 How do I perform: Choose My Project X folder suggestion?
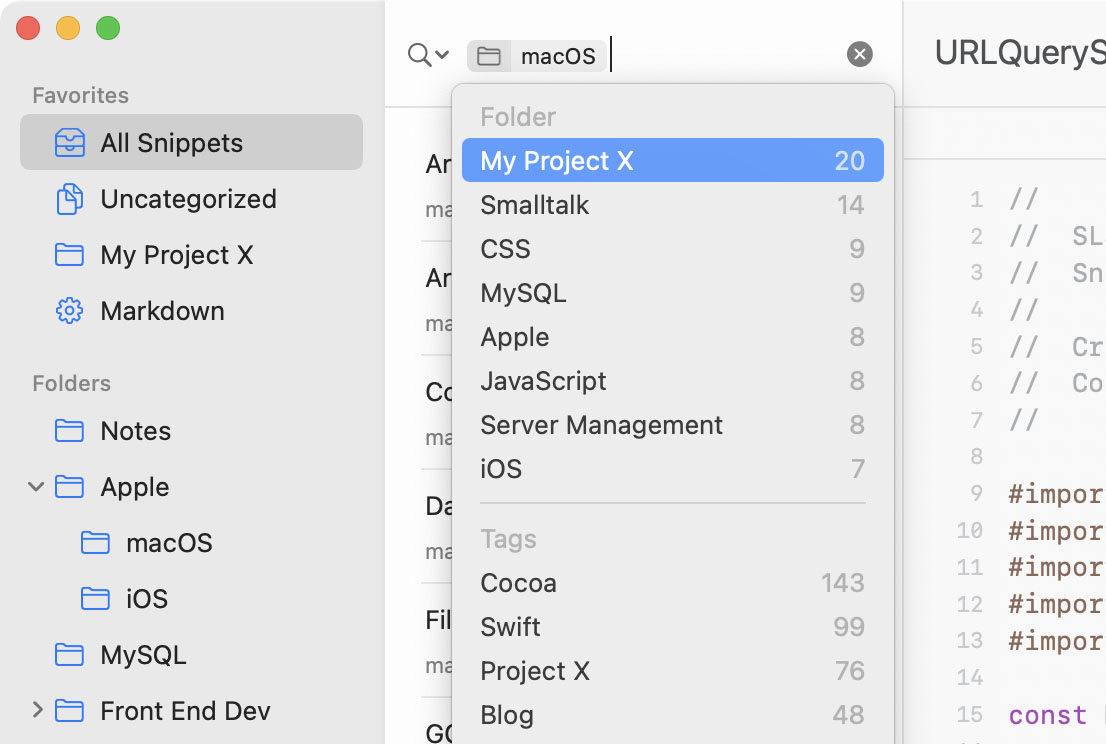(672, 160)
